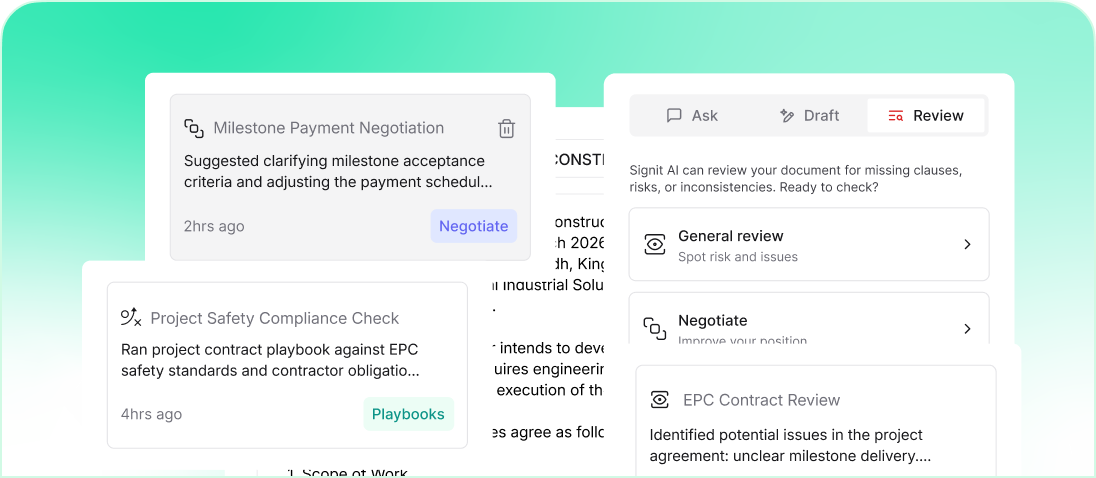1096x478 pixels.
Task: Switch to the Ask tab
Action: pyautogui.click(x=692, y=116)
